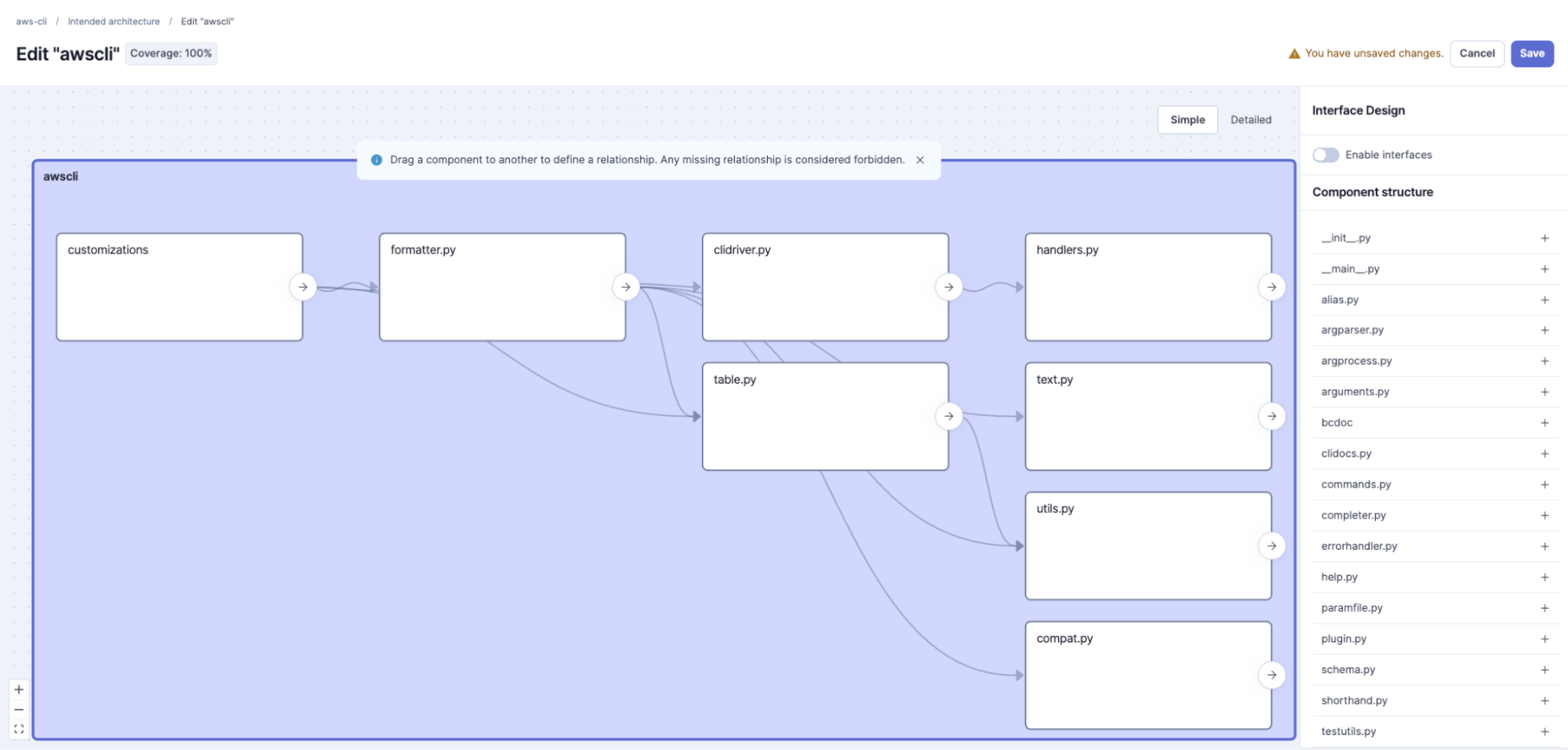The height and width of the screenshot is (750, 1568).
Task: Click arrow handle on text.py component
Action: tap(1271, 416)
